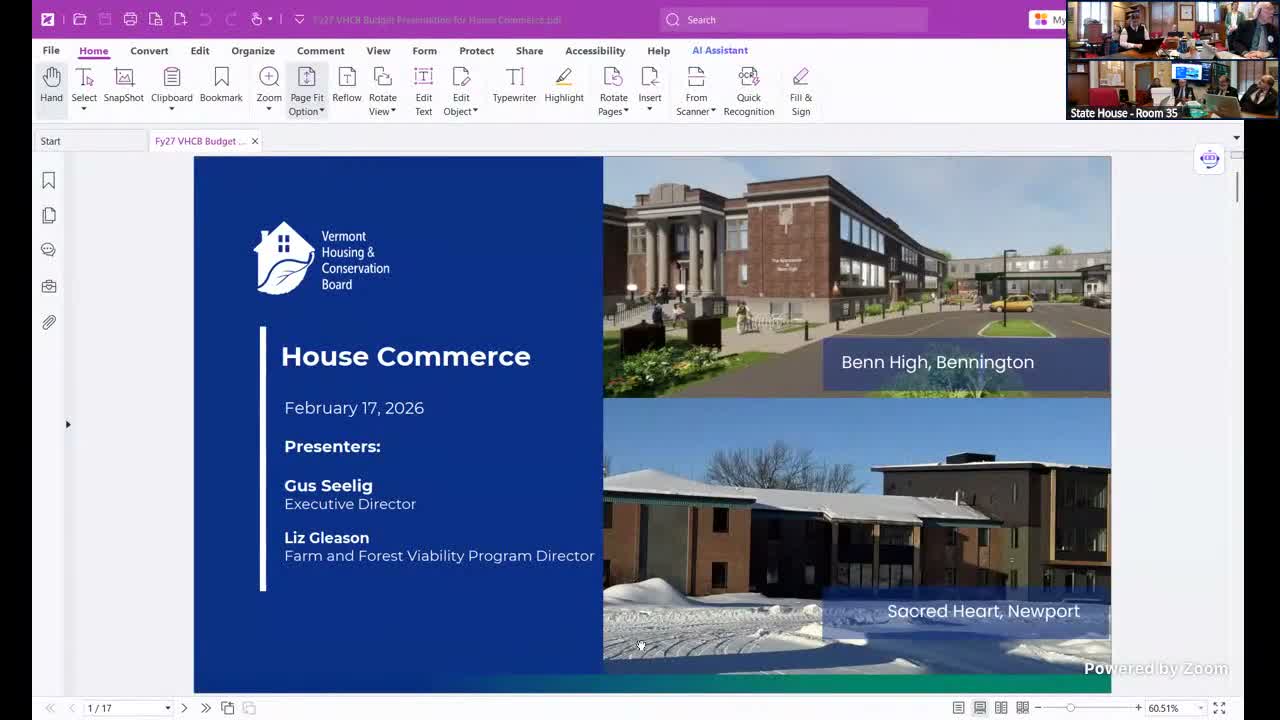Click the AI Assistant button
Viewport: 1280px width, 720px height.
tap(719, 50)
